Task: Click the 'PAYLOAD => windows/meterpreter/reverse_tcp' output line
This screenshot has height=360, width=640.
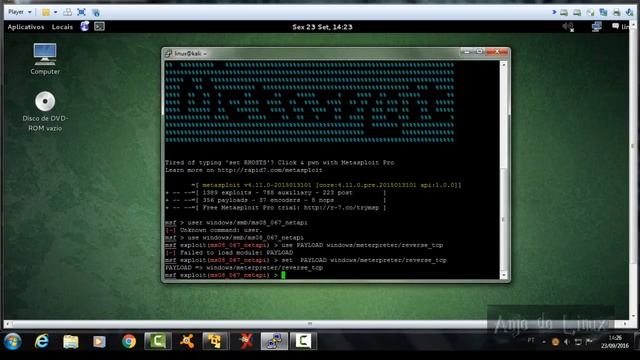Action: pyautogui.click(x=244, y=268)
